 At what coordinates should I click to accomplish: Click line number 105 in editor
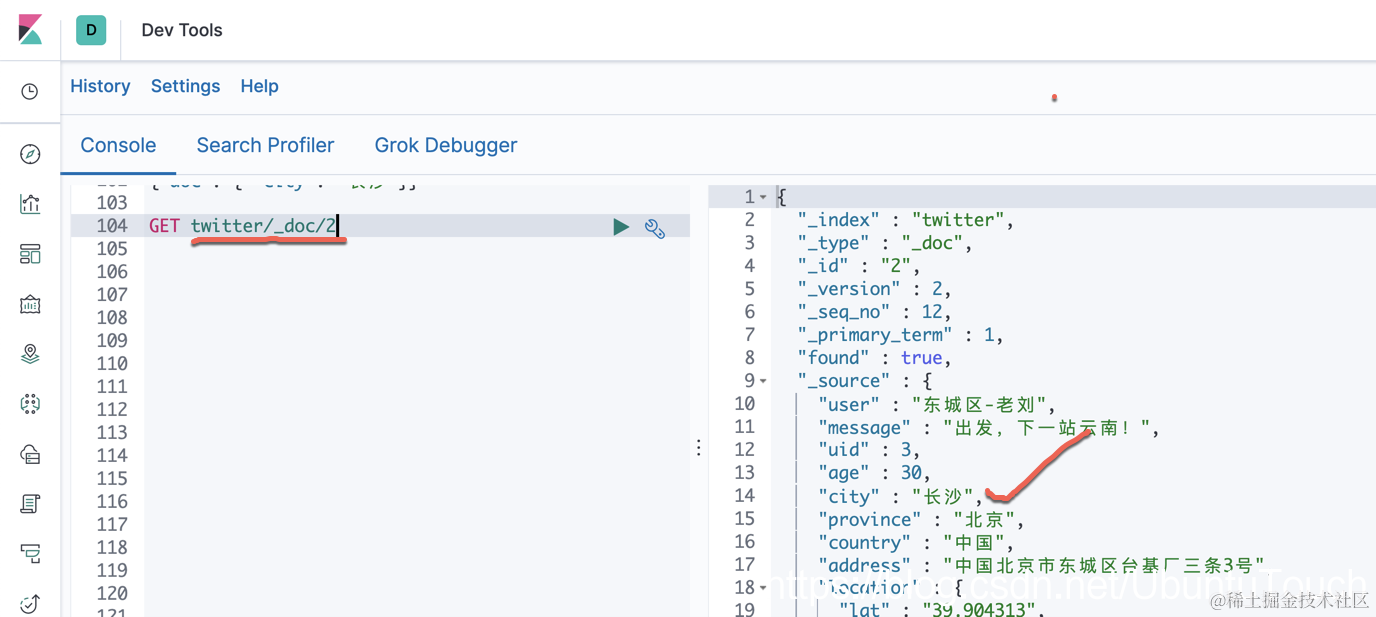pos(112,249)
